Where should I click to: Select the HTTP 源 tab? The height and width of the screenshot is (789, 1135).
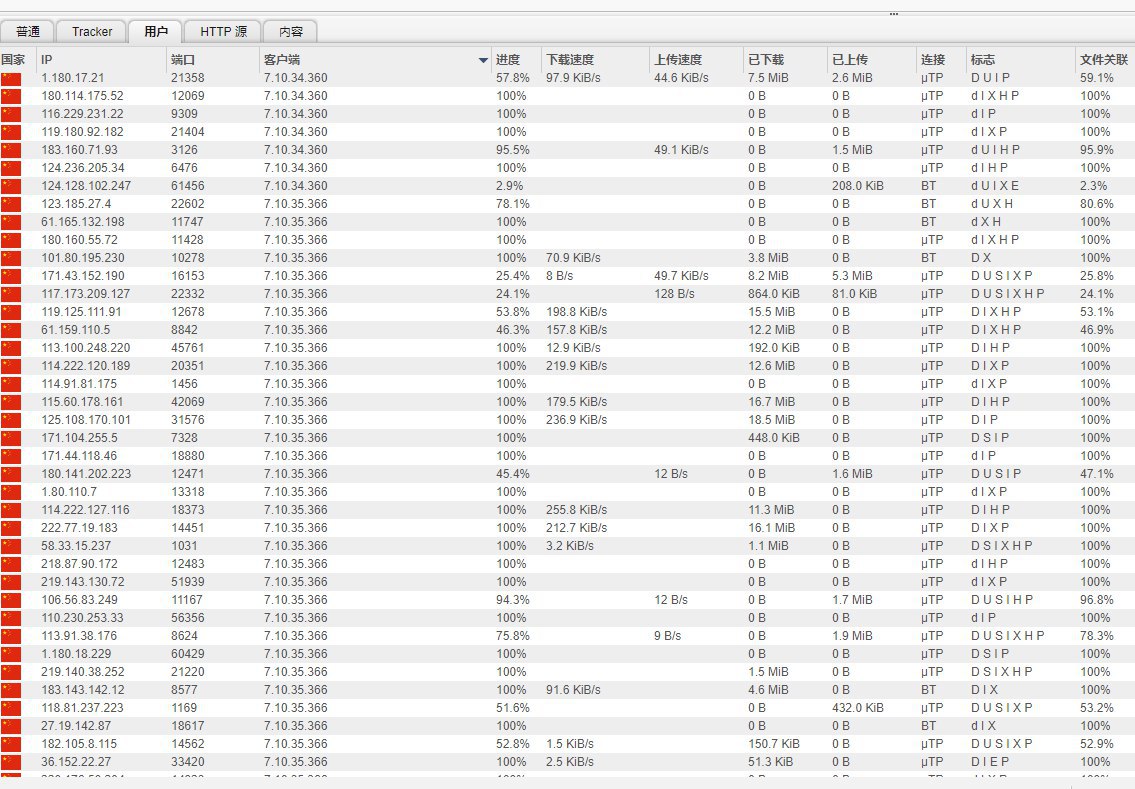(x=223, y=32)
